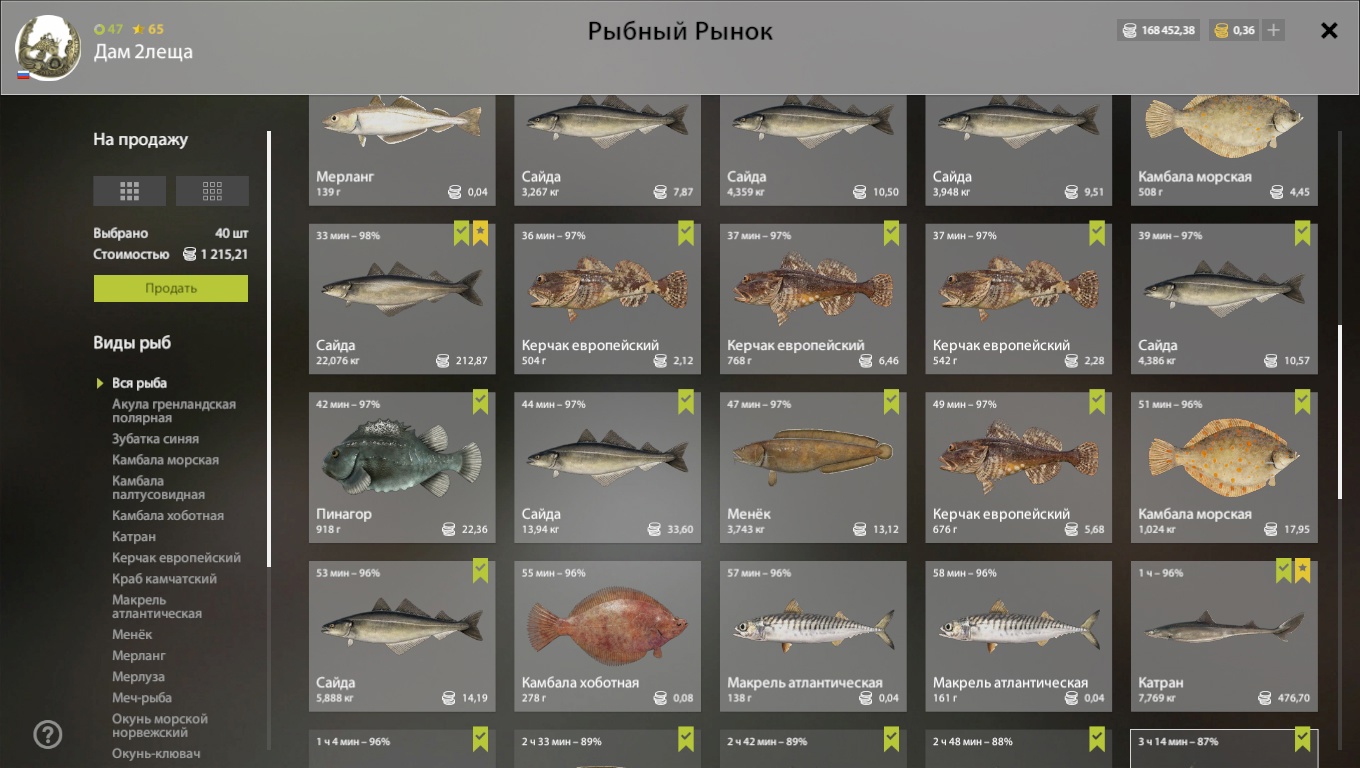Screen dimensions: 1360x768
Task: Click the Продать sell button
Action: click(x=171, y=288)
